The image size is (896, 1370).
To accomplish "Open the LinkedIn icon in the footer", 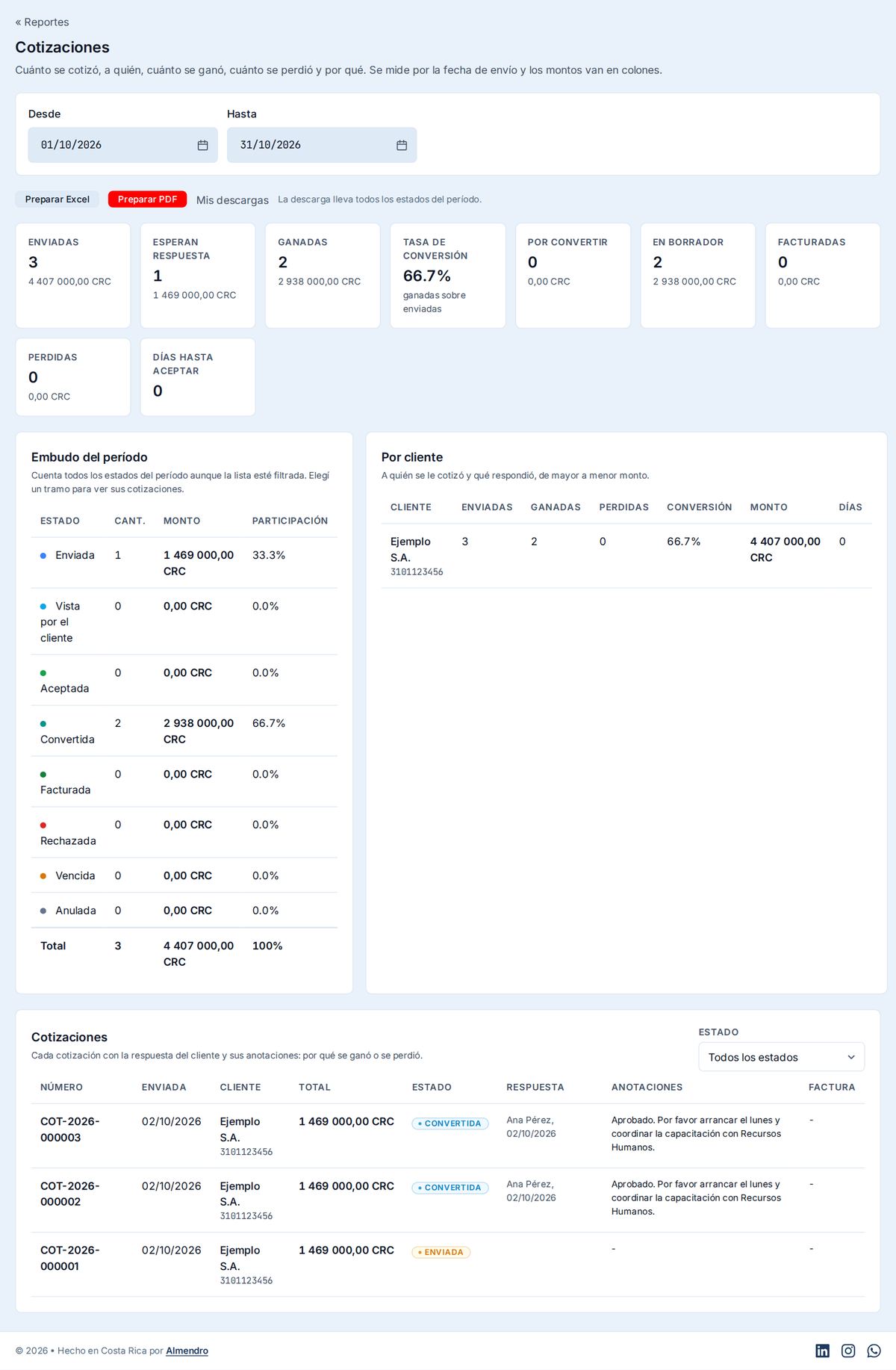I will tap(822, 1351).
